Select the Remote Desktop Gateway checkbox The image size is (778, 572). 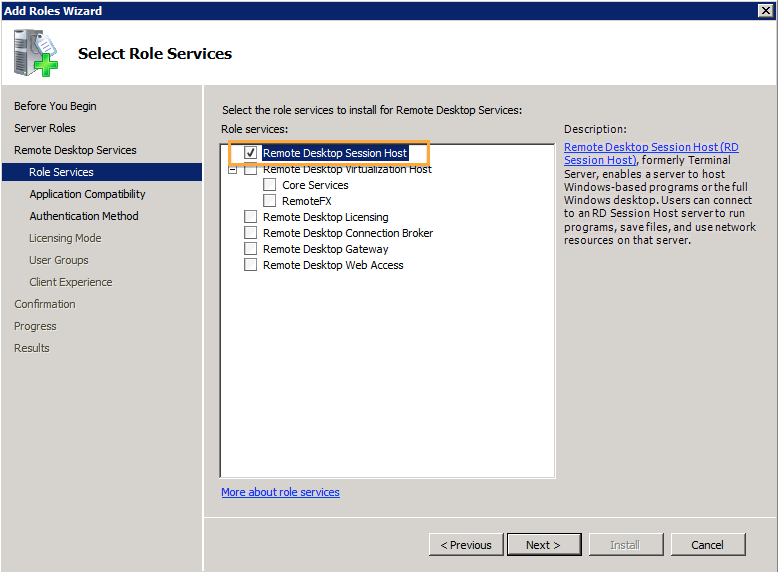[250, 249]
